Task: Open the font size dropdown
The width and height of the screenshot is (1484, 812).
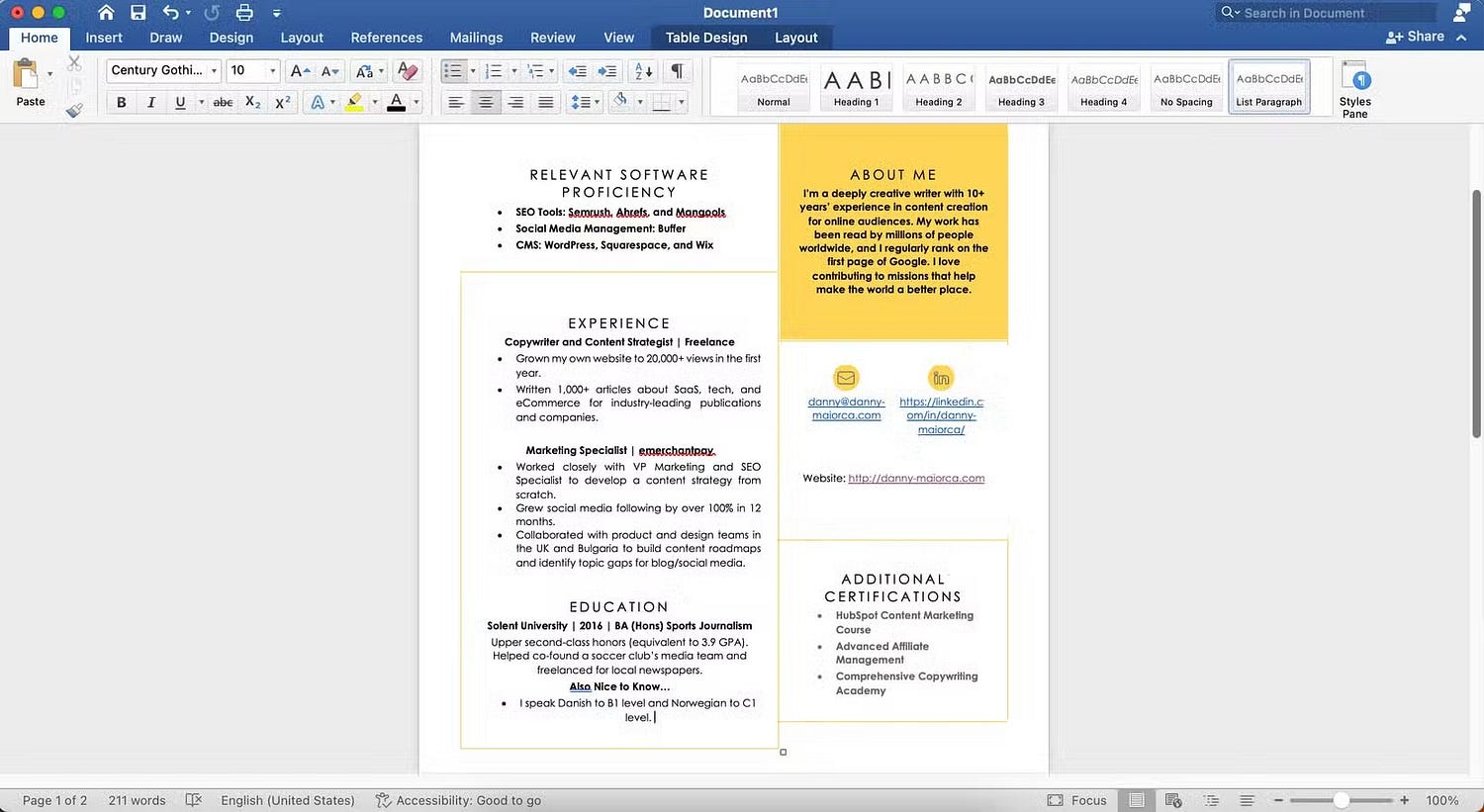Action: tap(272, 70)
